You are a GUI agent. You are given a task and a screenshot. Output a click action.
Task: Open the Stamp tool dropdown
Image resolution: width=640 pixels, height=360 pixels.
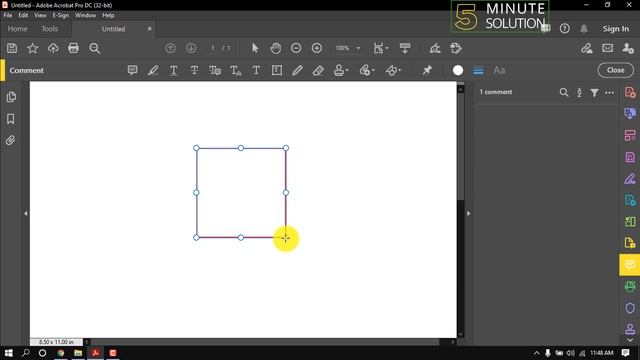[x=341, y=70]
